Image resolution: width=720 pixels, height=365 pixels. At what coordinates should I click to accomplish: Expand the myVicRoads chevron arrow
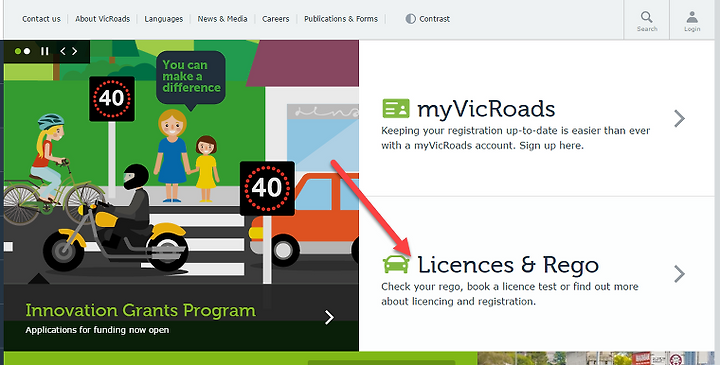[679, 118]
